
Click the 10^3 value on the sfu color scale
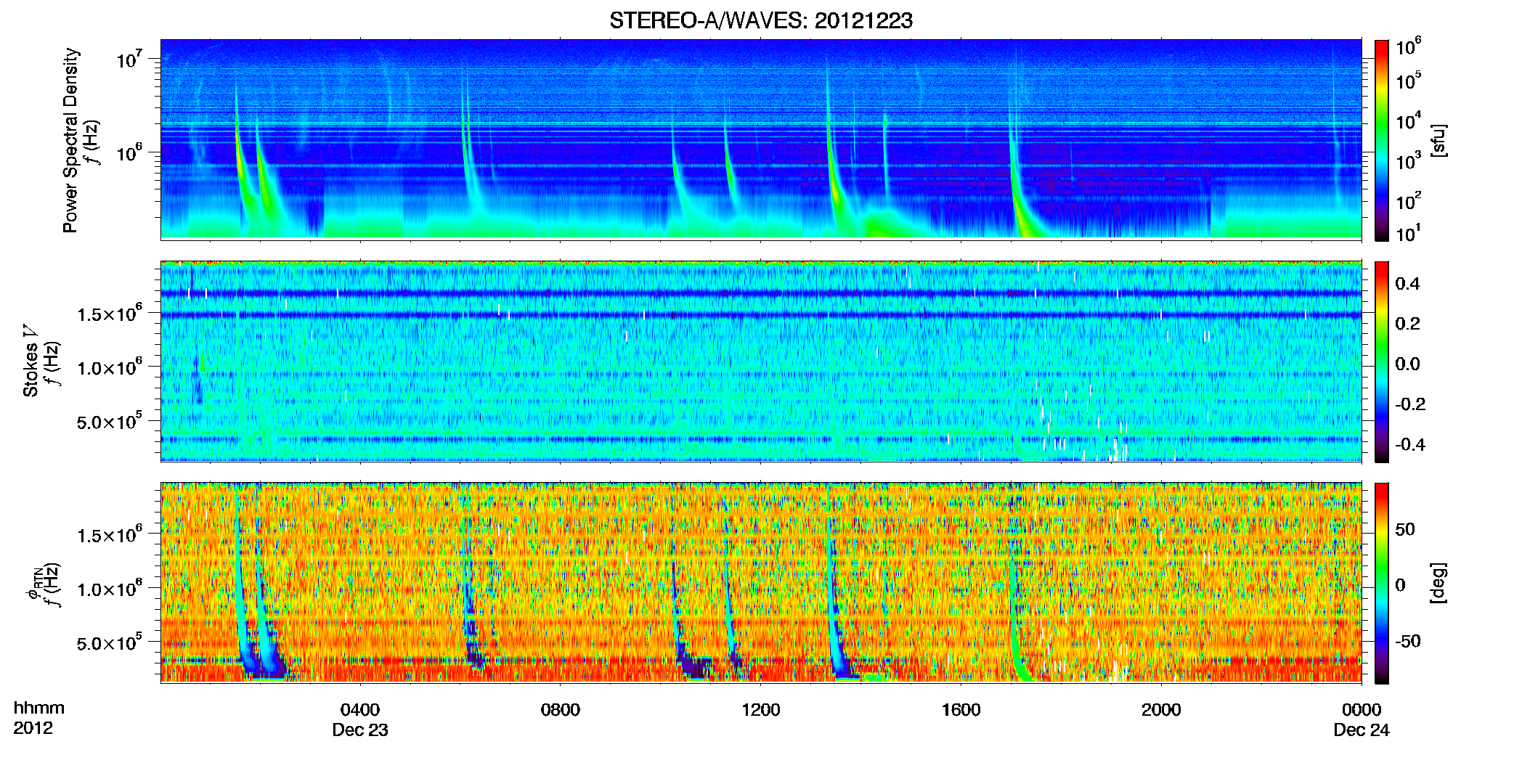pos(1409,160)
